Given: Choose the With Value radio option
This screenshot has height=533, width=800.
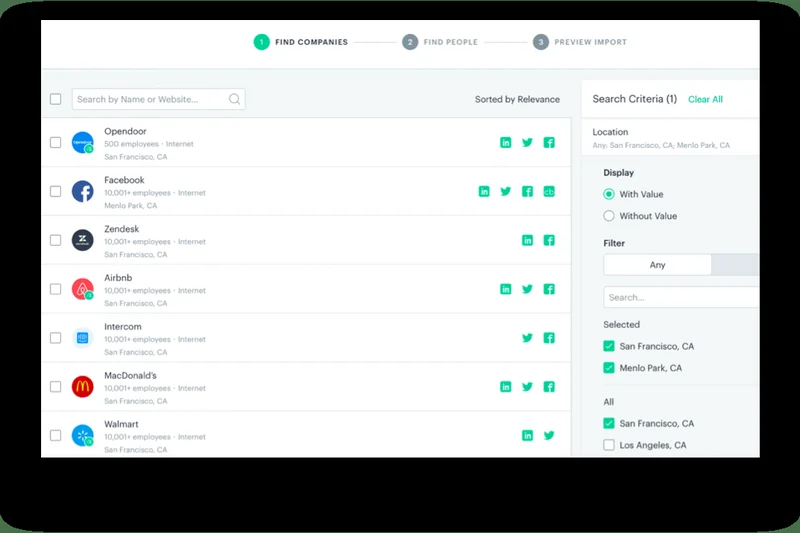Looking at the screenshot, I should pyautogui.click(x=609, y=194).
